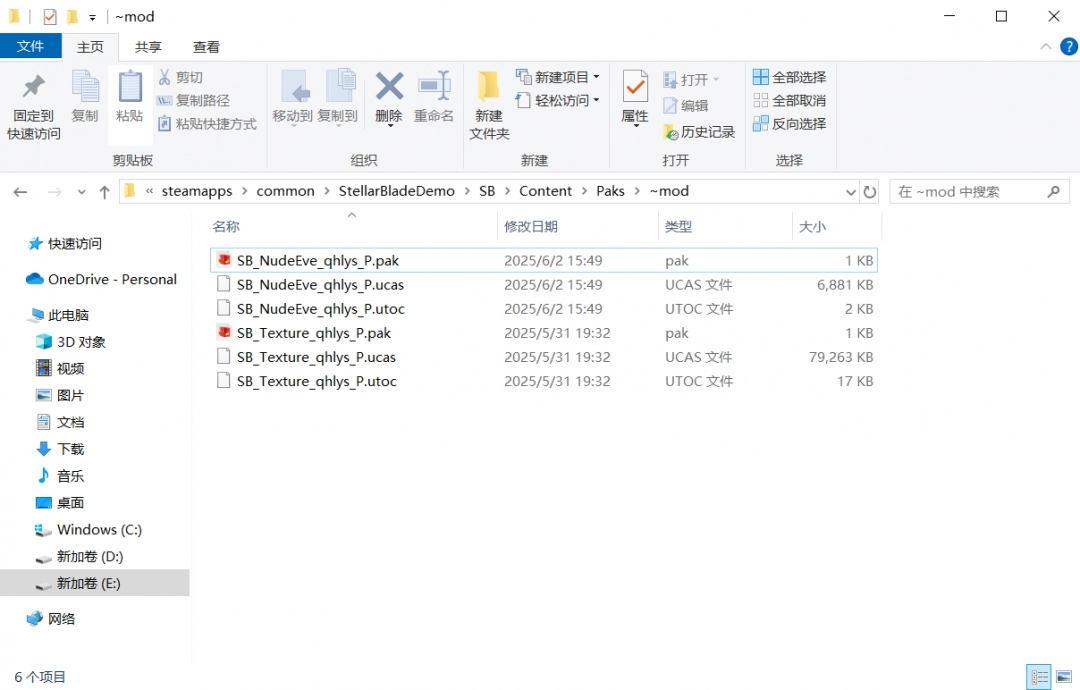
Task: Click the Properties (属性) icon
Action: coord(635,87)
